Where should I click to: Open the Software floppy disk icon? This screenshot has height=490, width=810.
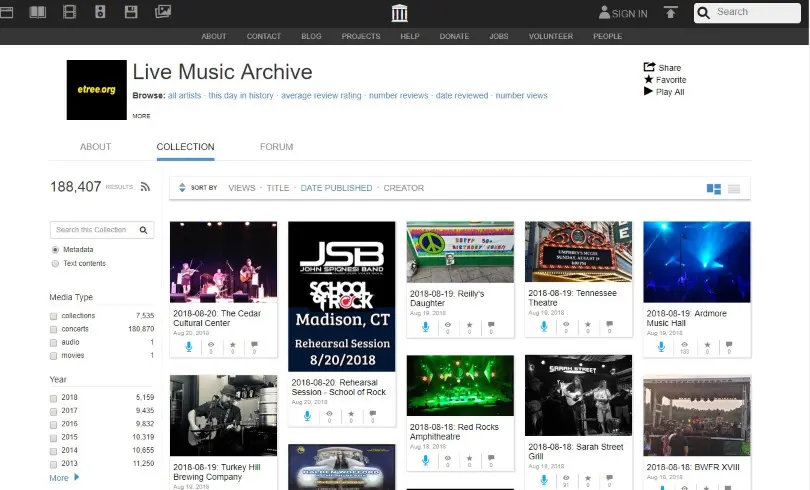coord(131,12)
